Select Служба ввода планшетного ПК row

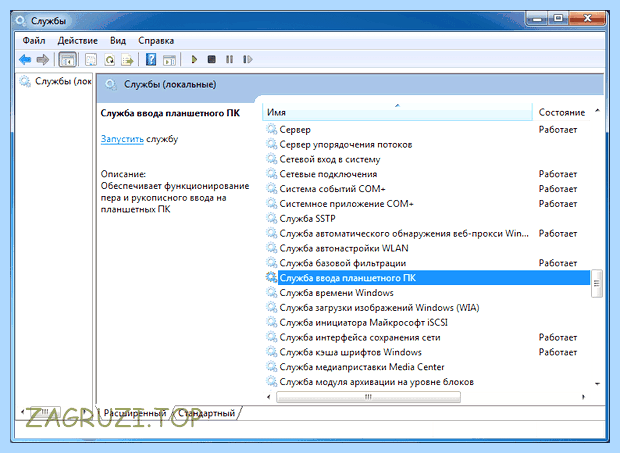[x=427, y=278]
